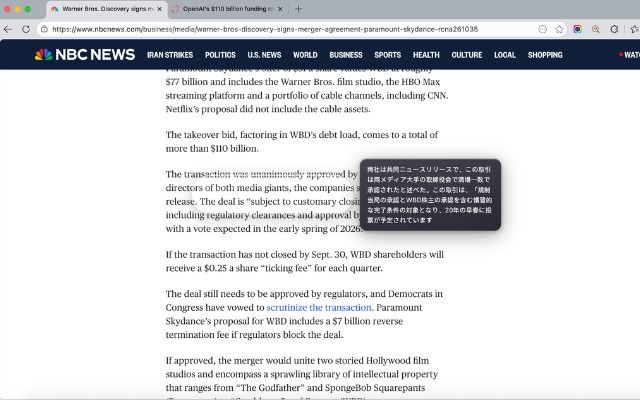Open the LOCAL section
This screenshot has width=640, height=400.
[x=505, y=55]
